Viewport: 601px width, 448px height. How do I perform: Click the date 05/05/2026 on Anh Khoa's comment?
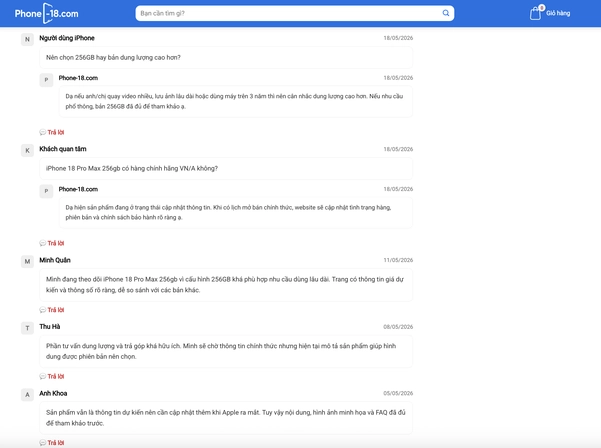(398, 393)
